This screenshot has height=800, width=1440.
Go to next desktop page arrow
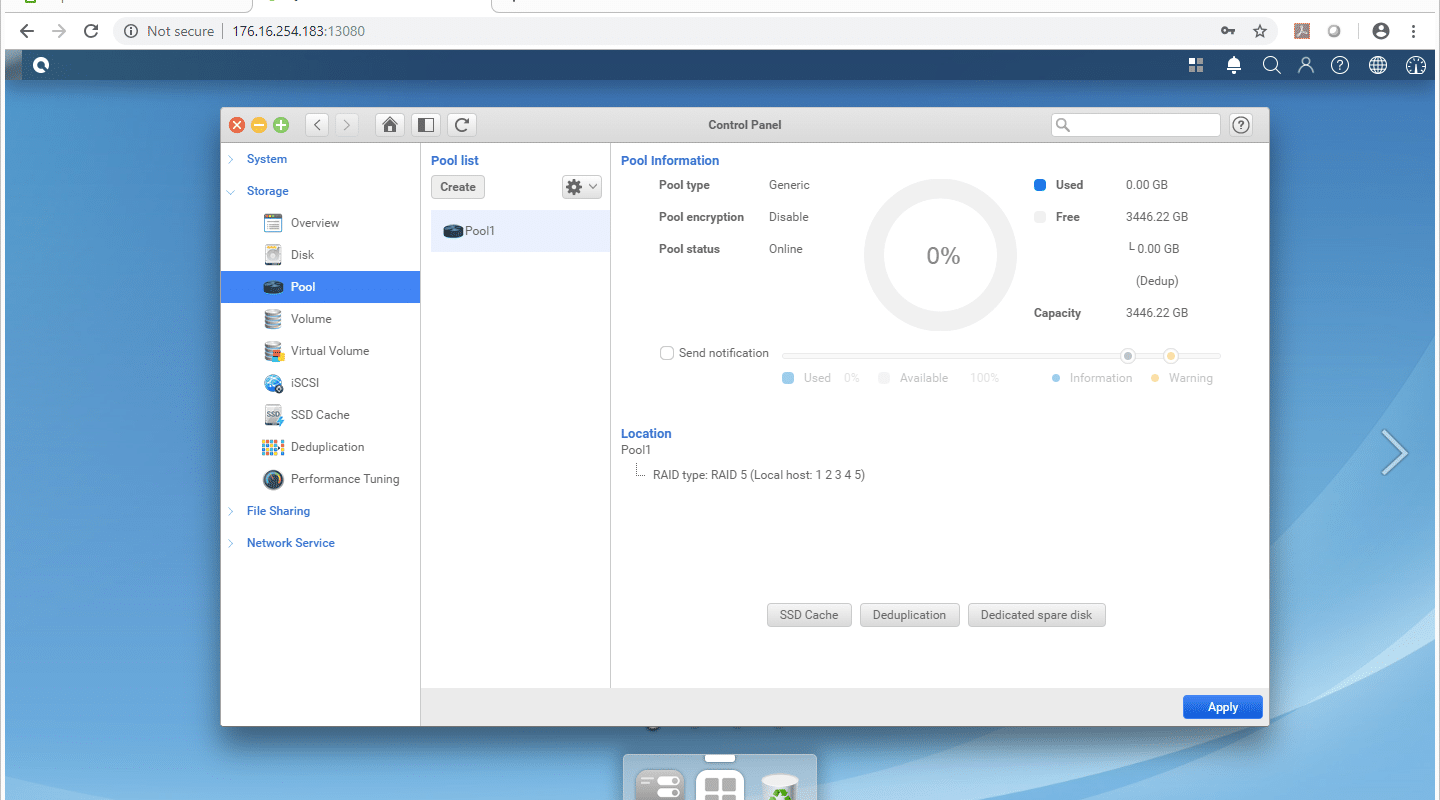click(1394, 453)
